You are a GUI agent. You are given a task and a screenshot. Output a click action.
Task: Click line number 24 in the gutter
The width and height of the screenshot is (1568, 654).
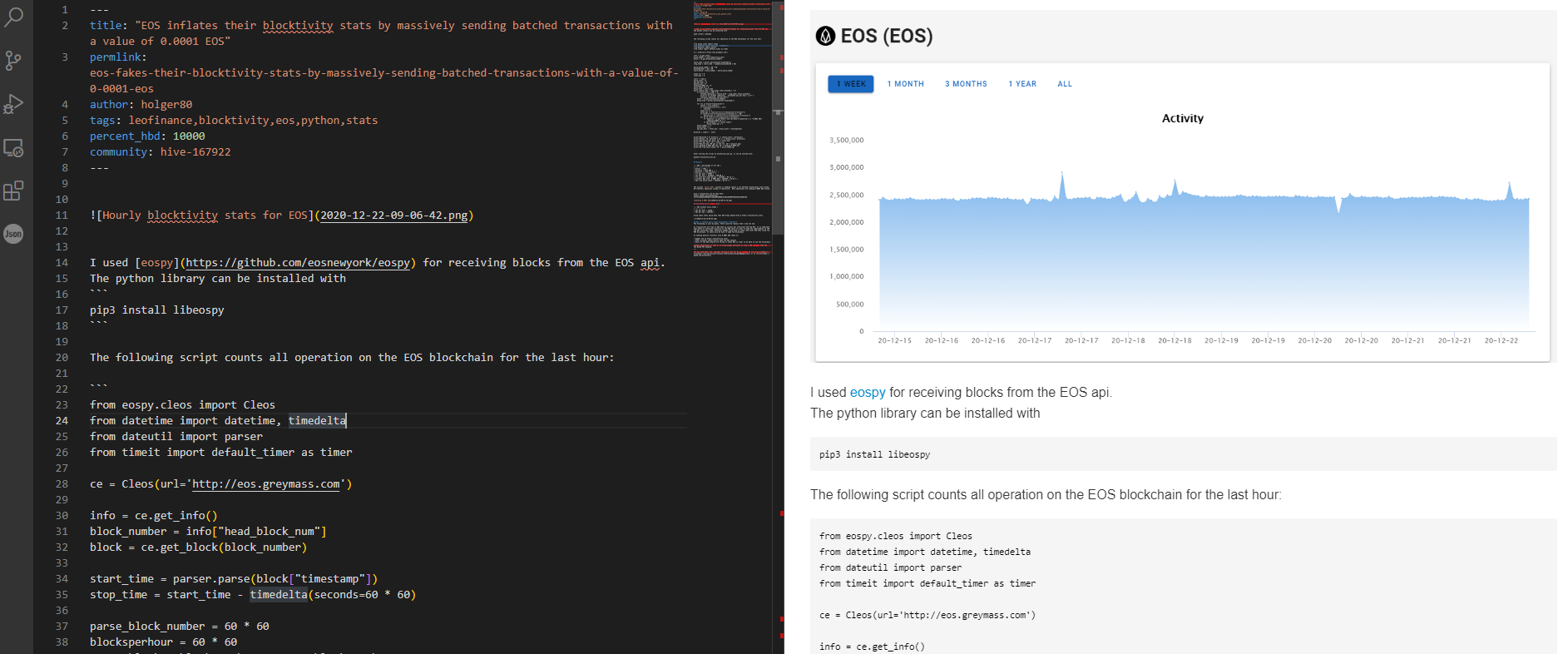[62, 420]
